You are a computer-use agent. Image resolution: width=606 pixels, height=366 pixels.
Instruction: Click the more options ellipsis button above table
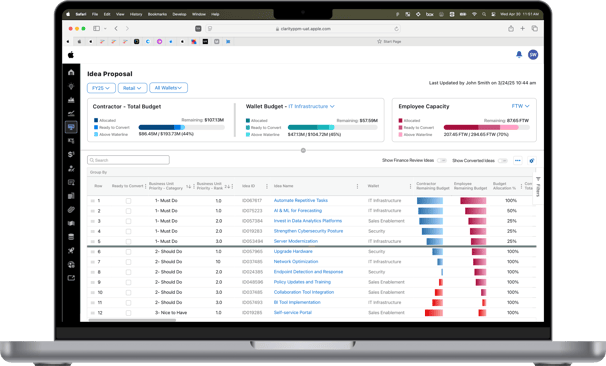pyautogui.click(x=518, y=160)
